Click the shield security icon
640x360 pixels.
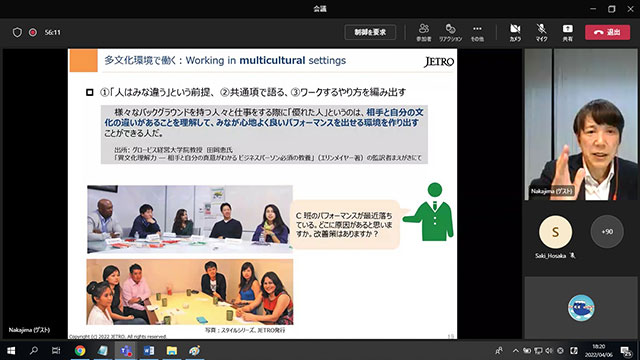pos(17,32)
